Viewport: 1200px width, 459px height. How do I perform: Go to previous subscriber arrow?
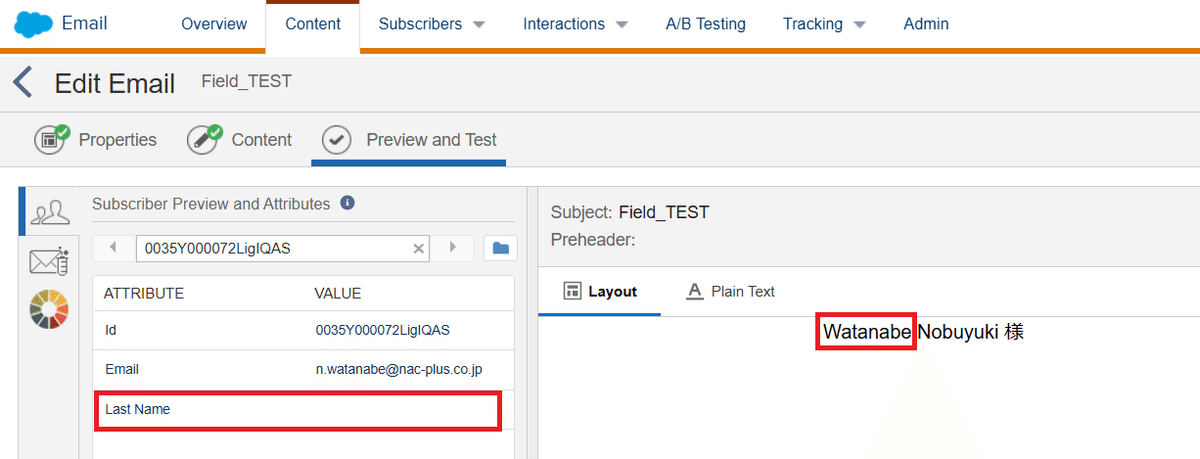coord(113,247)
